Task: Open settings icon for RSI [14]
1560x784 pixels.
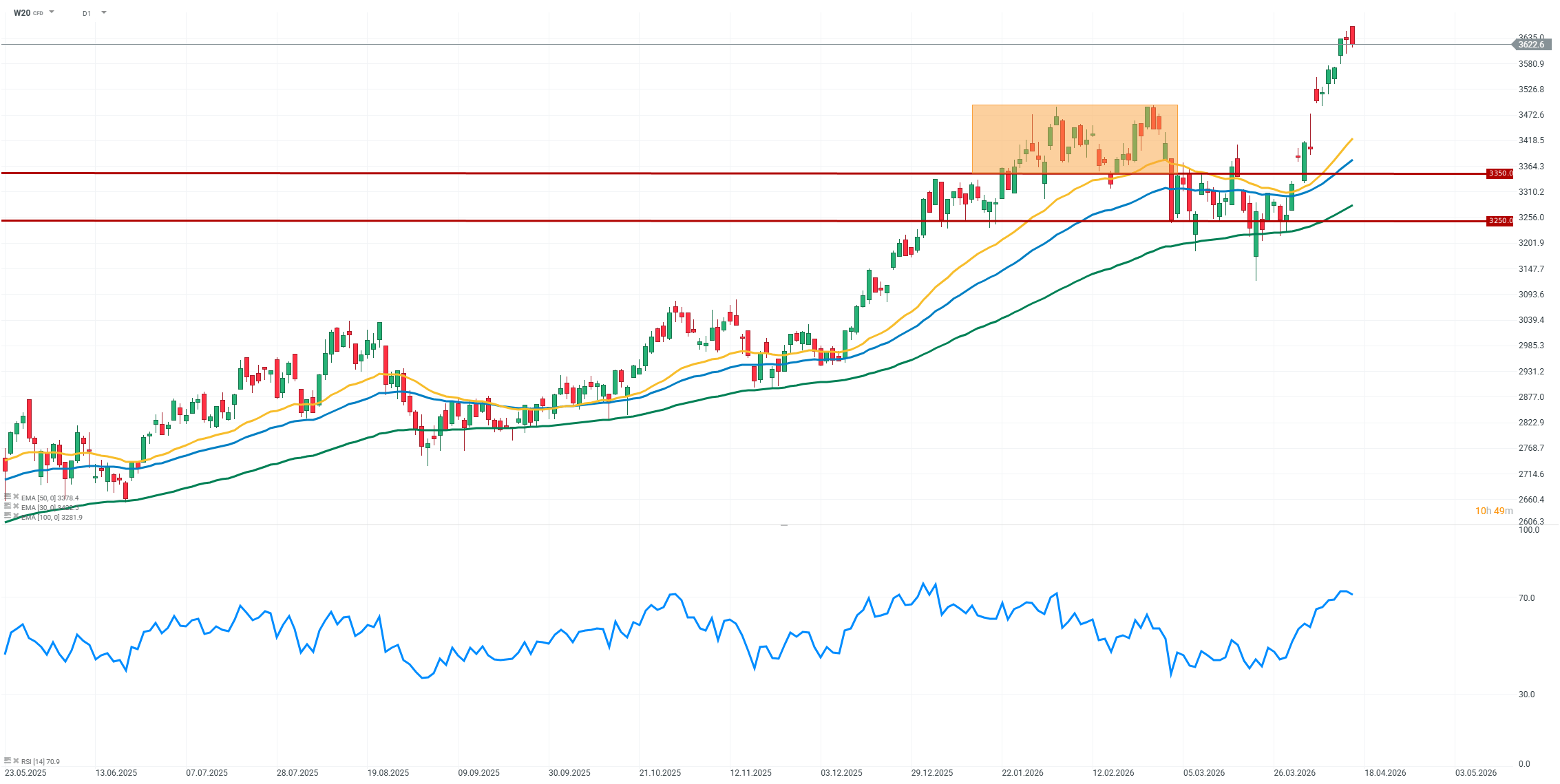Action: (x=8, y=761)
